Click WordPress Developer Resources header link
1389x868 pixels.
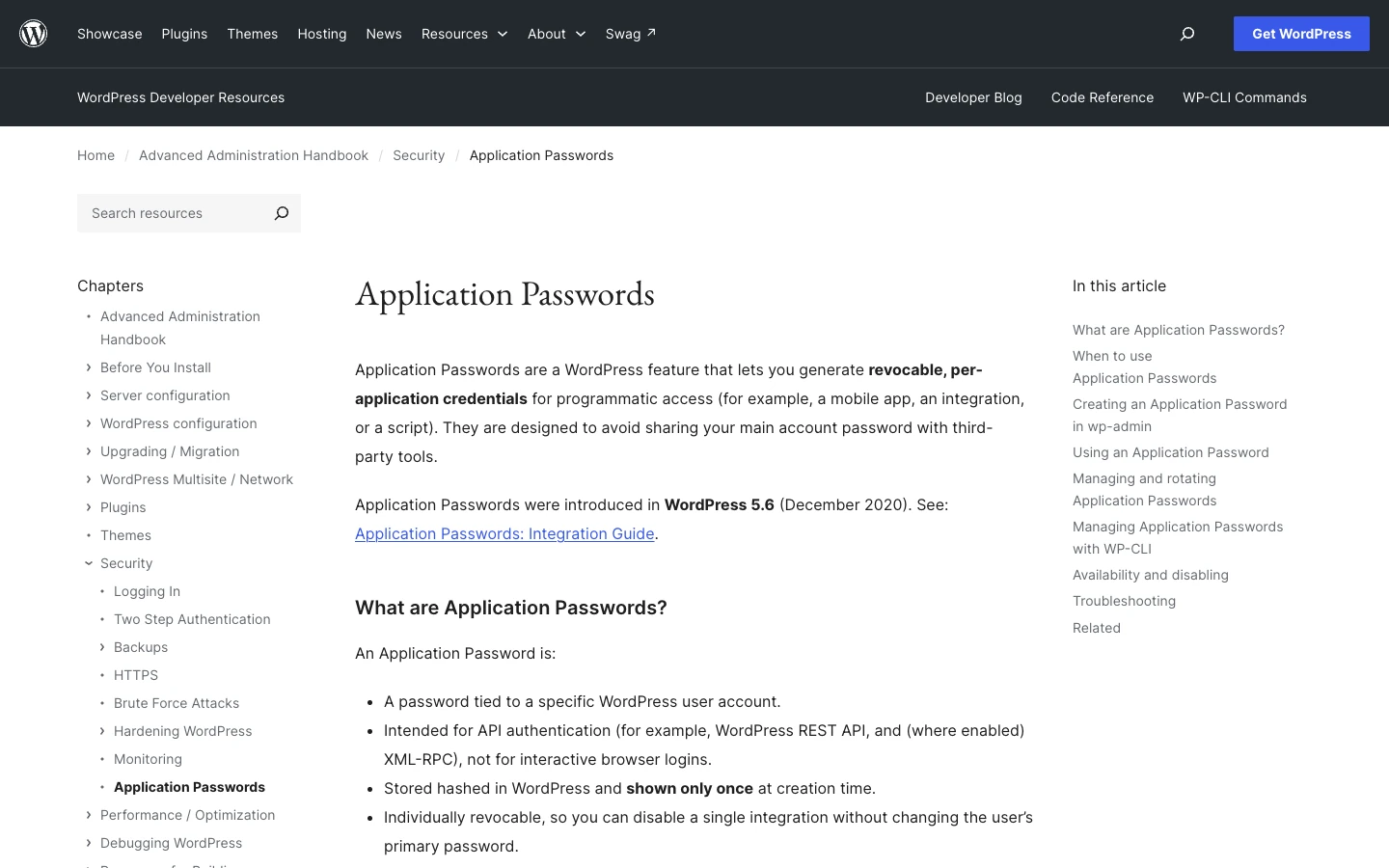[x=180, y=97]
